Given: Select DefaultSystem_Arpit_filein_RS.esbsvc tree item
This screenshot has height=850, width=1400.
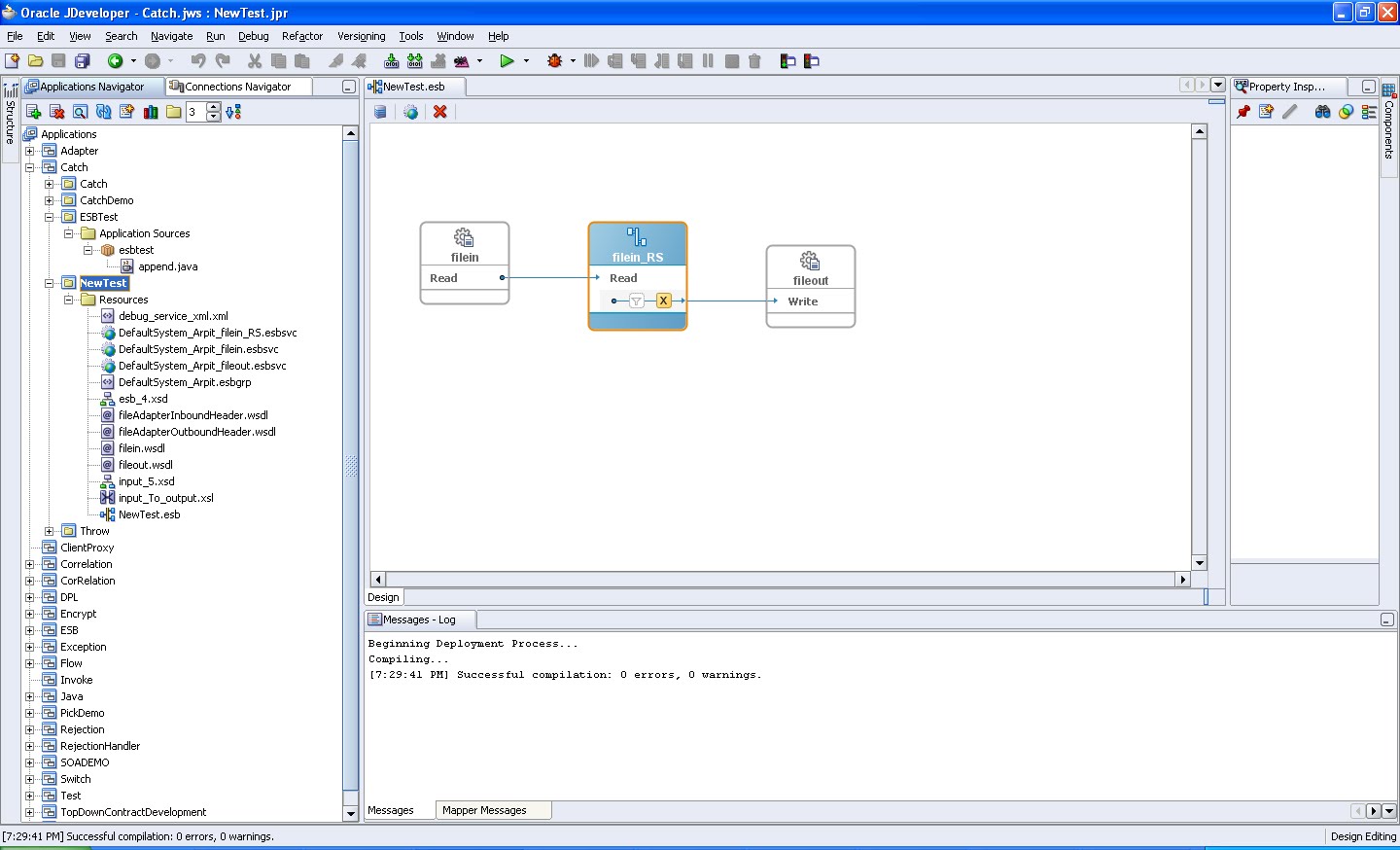Looking at the screenshot, I should tap(207, 333).
